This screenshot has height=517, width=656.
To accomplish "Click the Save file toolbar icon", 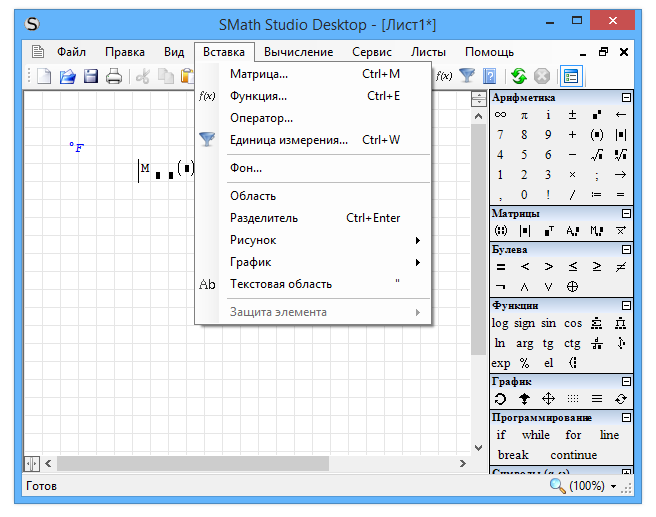I will (x=91, y=76).
